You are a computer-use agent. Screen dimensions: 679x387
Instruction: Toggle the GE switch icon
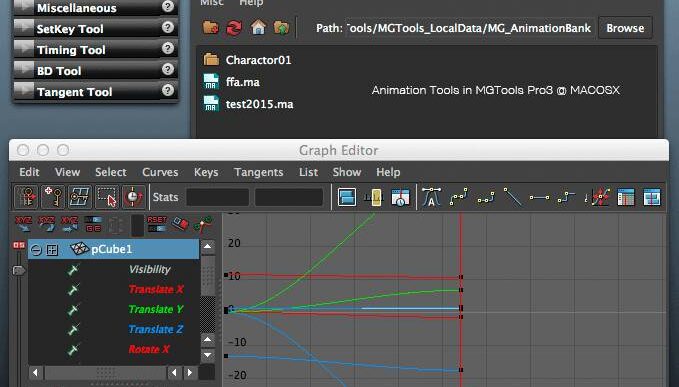click(x=93, y=224)
